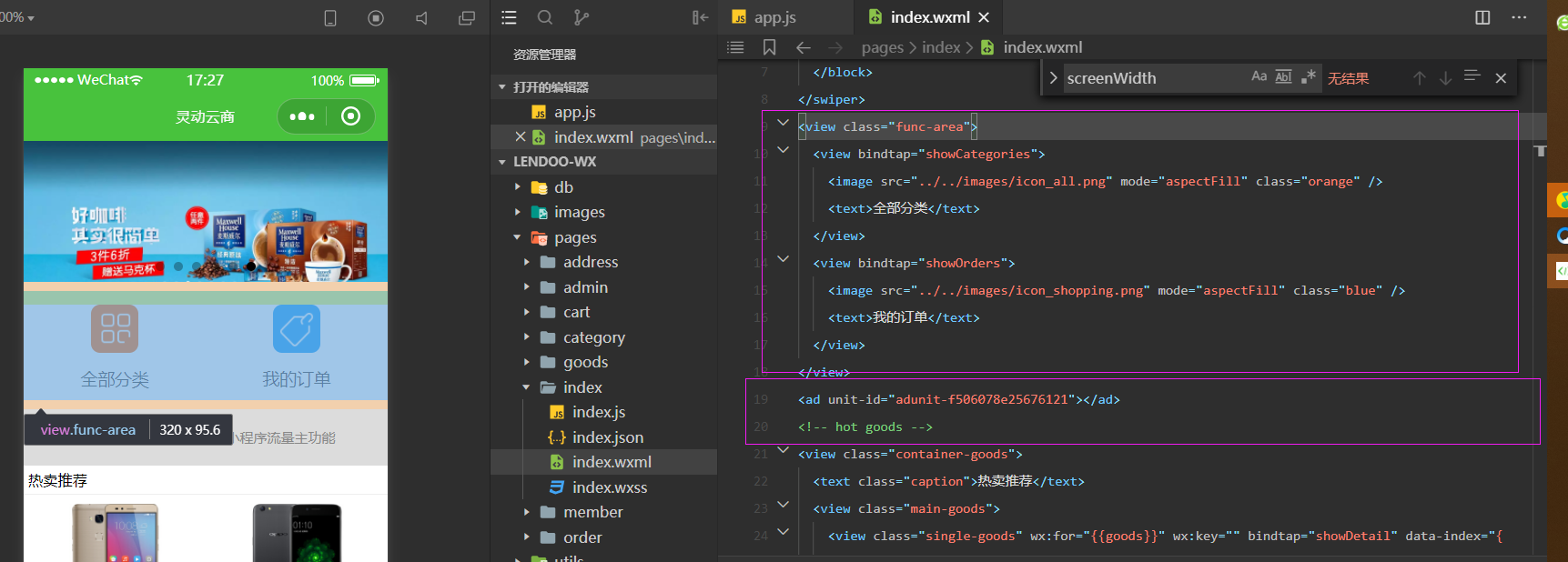Toggle find in selection icon
Screen dimensions: 1568x562
[1472, 76]
